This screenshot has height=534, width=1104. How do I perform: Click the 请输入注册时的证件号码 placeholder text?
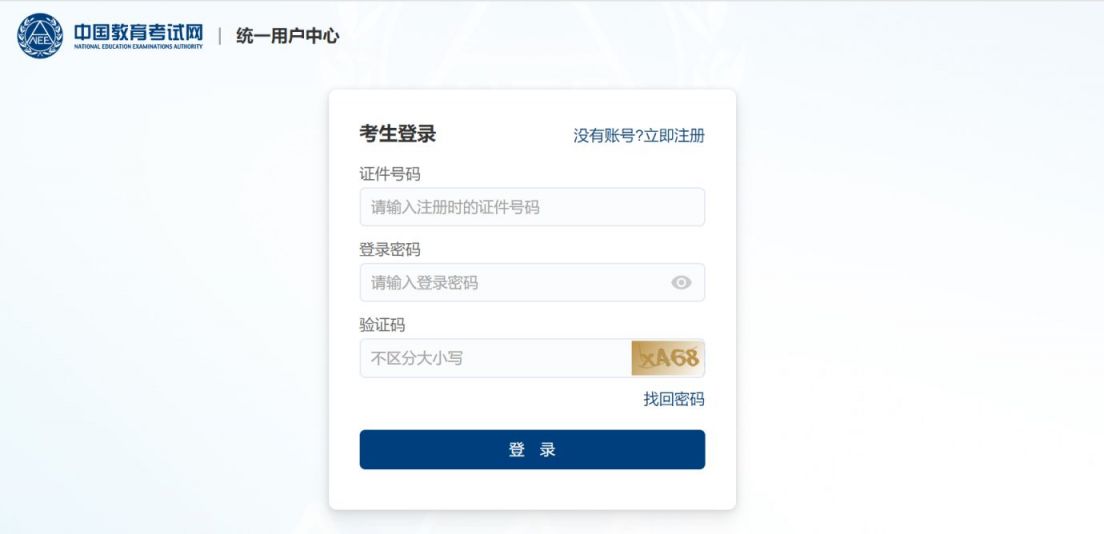pos(456,207)
